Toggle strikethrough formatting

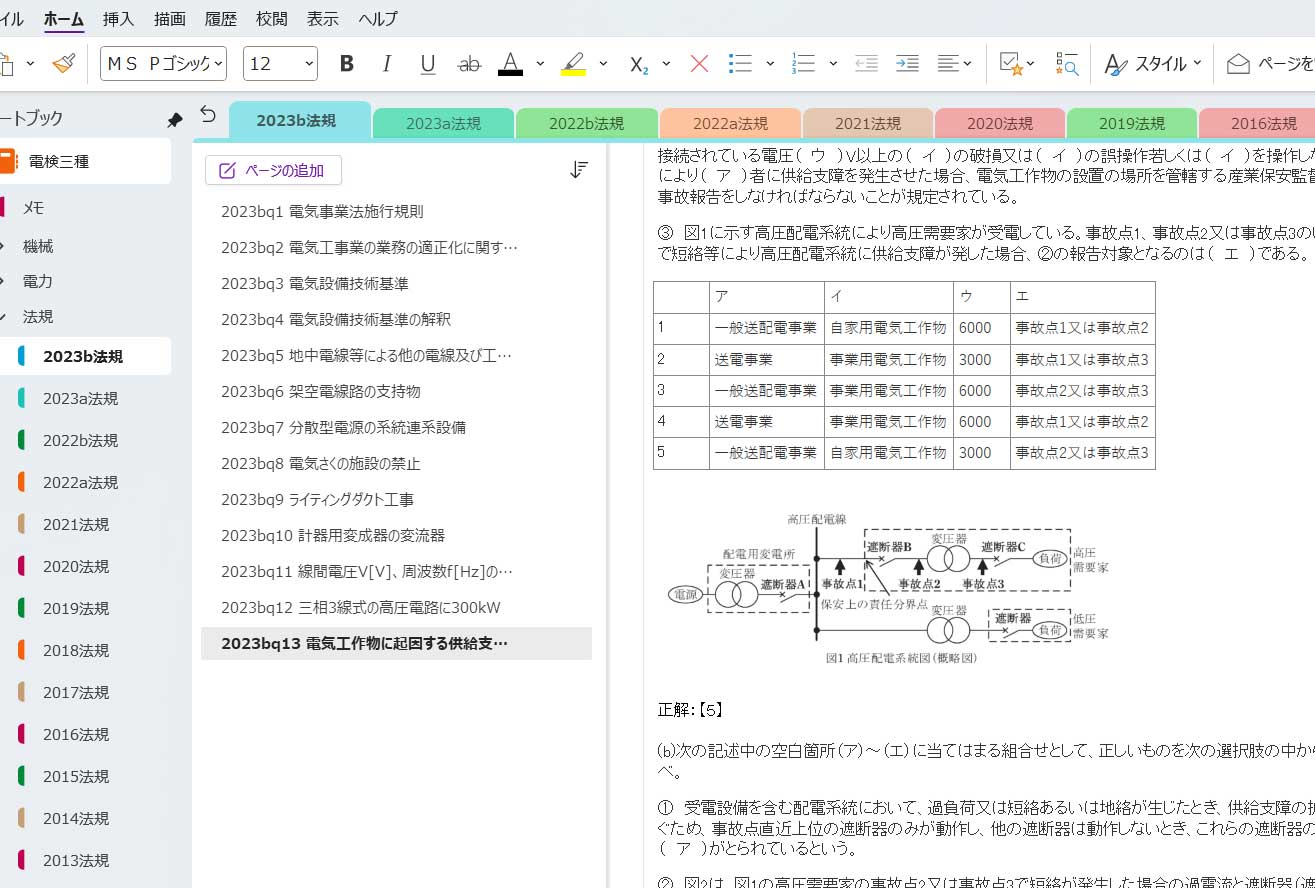468,64
